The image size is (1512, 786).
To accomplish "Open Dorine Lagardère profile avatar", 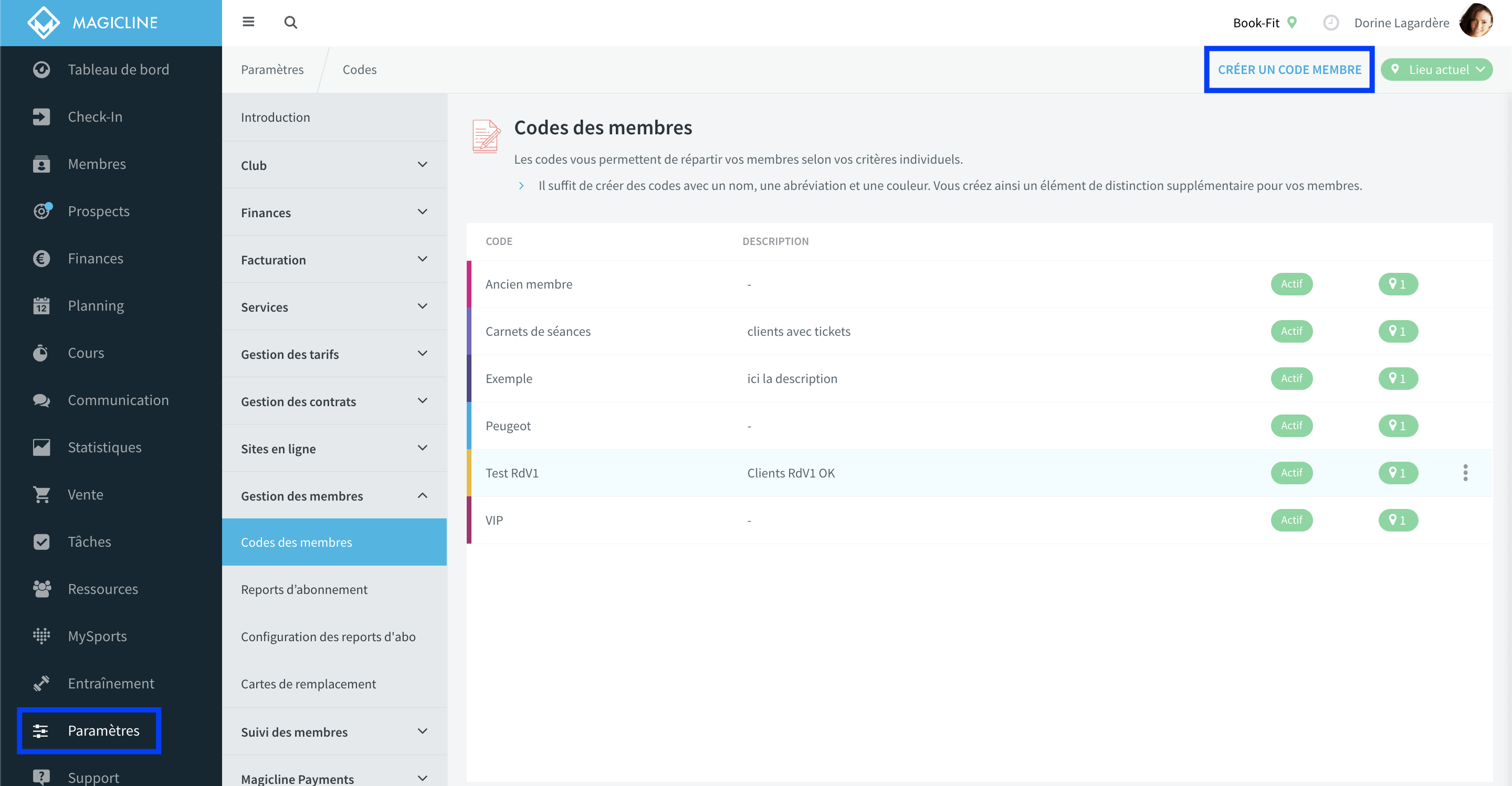I will tap(1476, 21).
